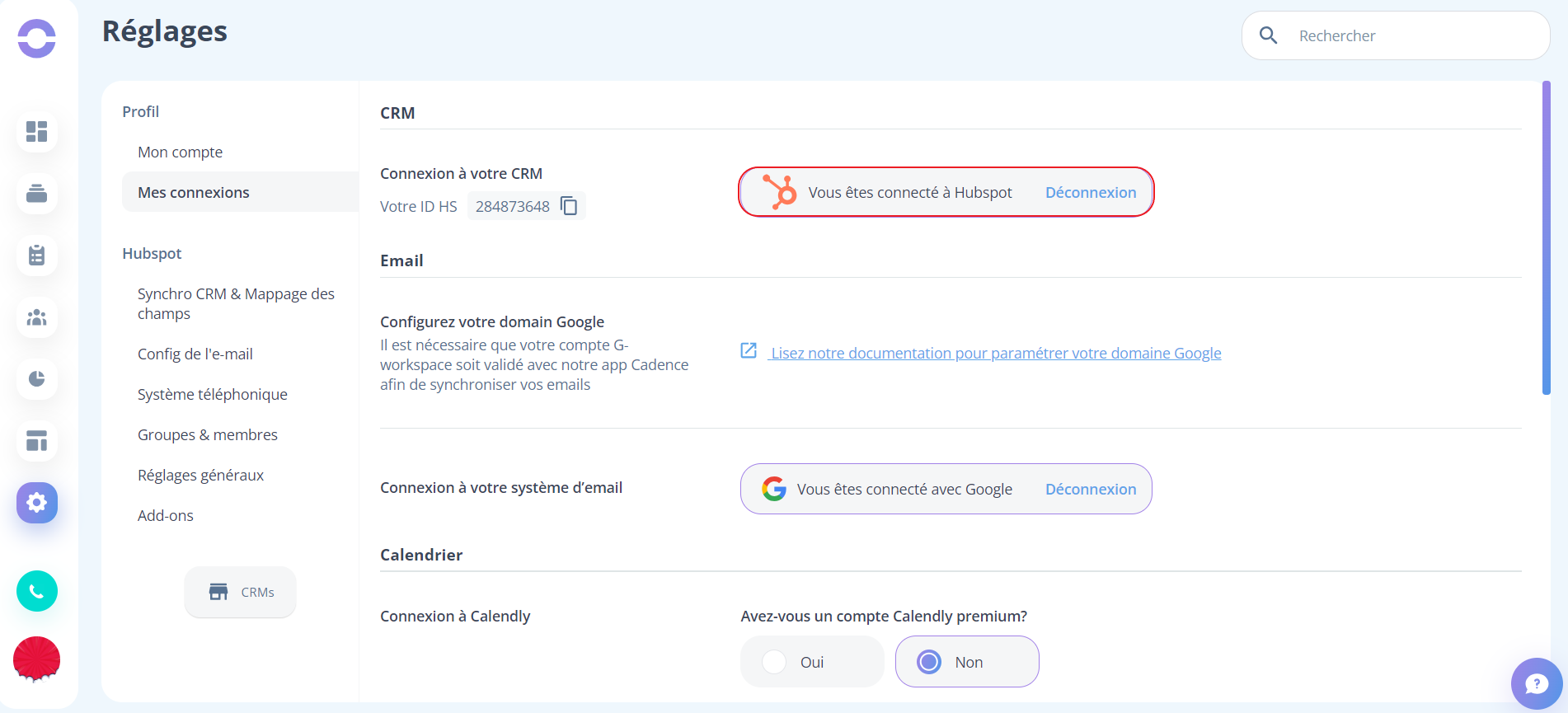Select Non for Calendly premium
Image resolution: width=1568 pixels, height=713 pixels.
[x=967, y=661]
